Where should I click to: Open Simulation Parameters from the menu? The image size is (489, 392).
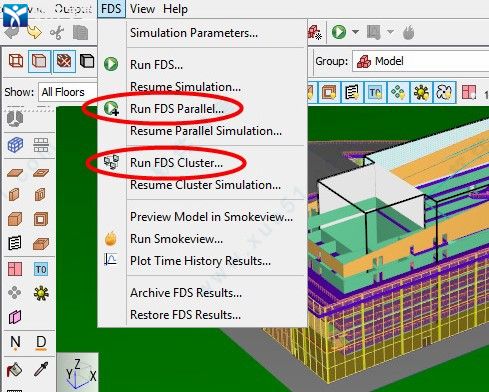click(x=194, y=33)
